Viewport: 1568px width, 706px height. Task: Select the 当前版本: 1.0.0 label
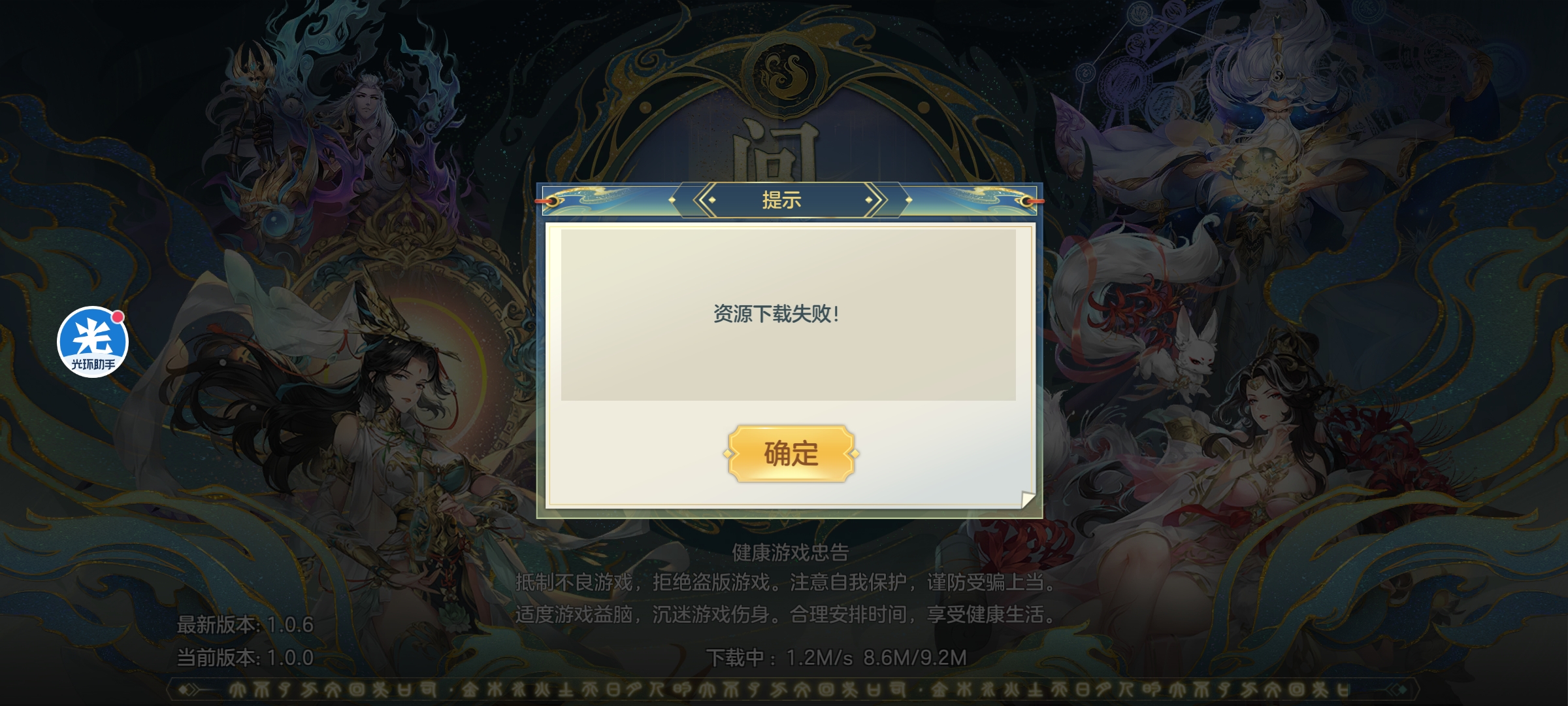(x=245, y=658)
